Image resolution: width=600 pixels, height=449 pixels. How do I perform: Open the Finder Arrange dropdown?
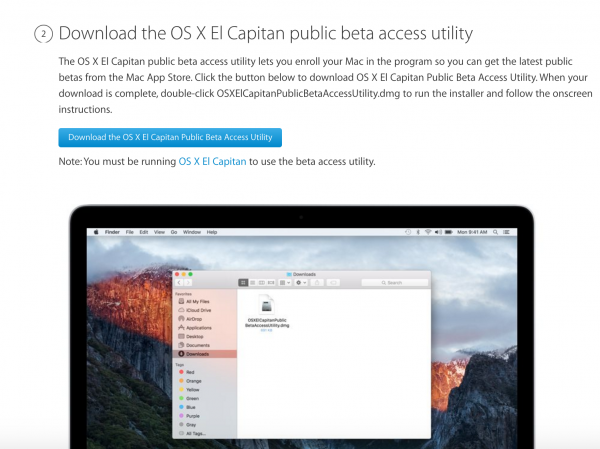point(284,283)
